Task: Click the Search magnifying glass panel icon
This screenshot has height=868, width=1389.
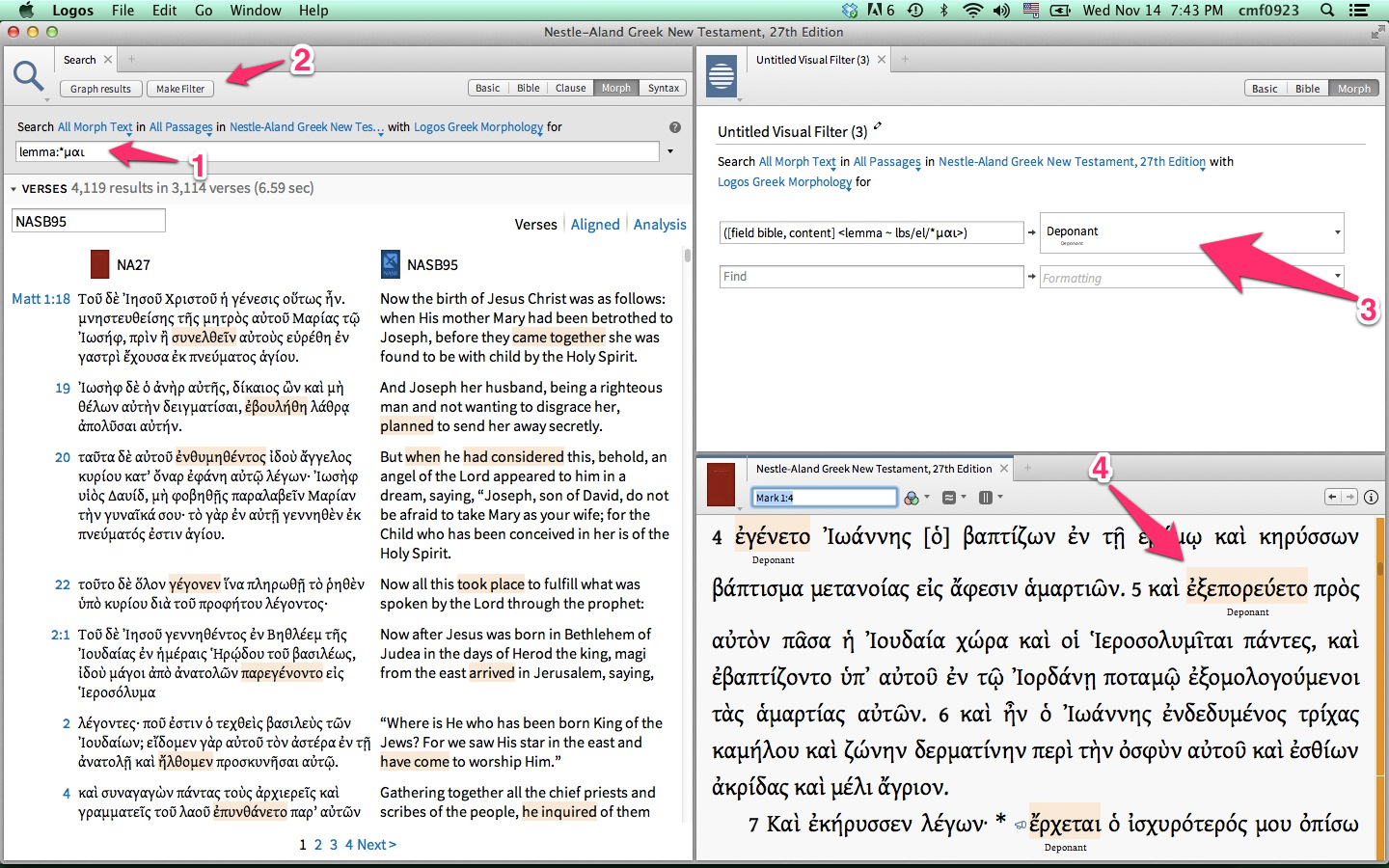Action: tap(28, 75)
